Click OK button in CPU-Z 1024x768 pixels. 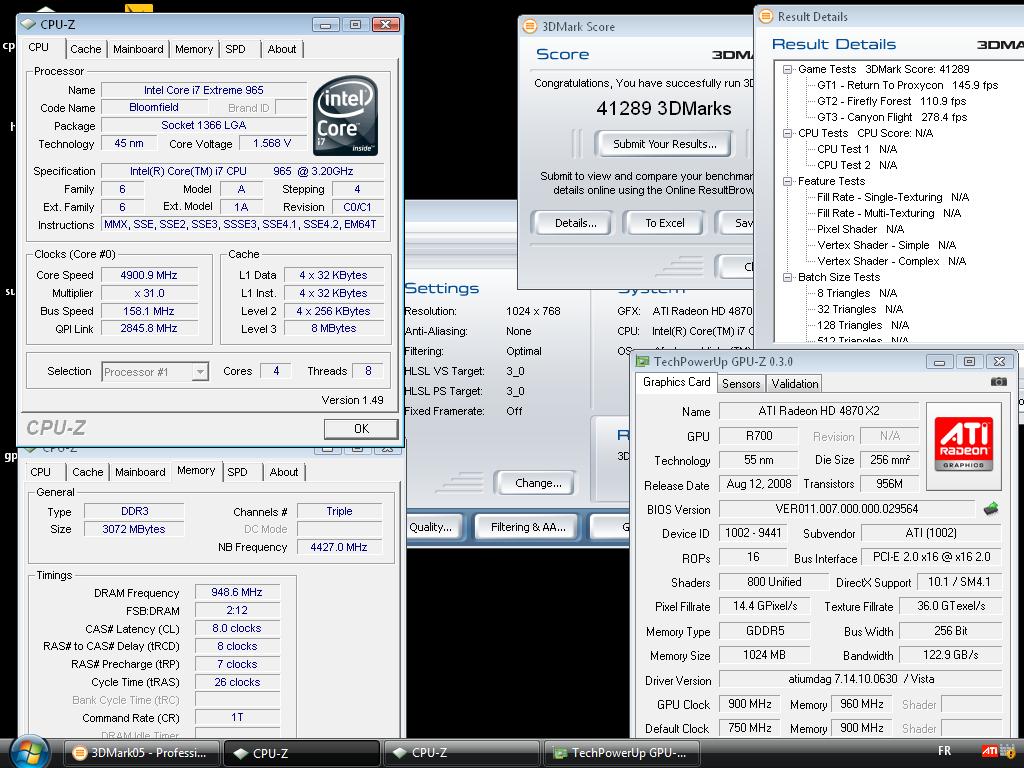pyautogui.click(x=361, y=429)
